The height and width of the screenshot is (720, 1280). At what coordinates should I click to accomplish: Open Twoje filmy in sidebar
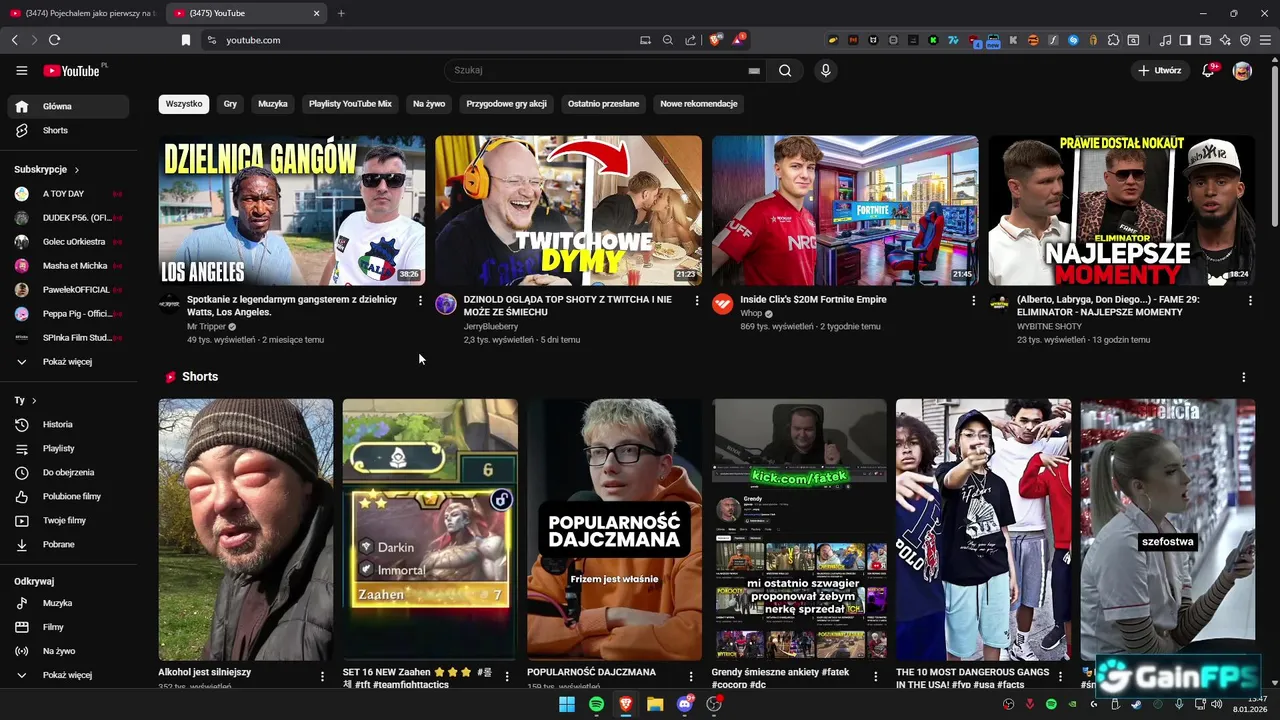[x=68, y=520]
